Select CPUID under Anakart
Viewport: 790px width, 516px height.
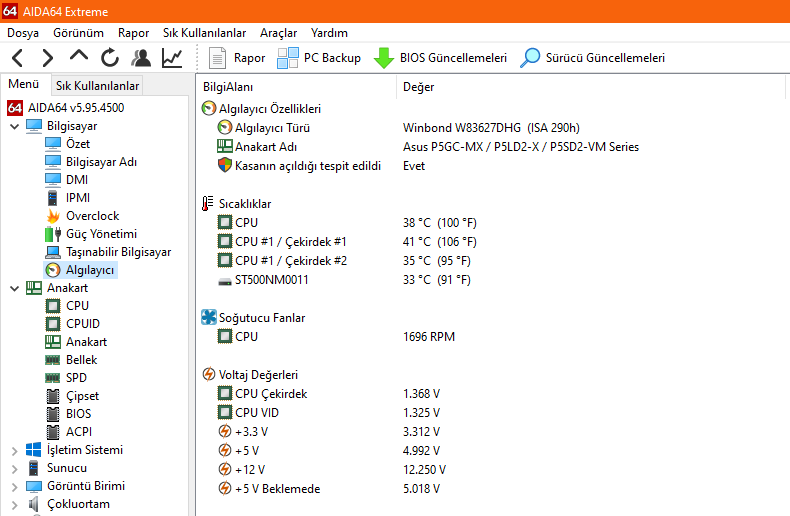click(x=82, y=324)
